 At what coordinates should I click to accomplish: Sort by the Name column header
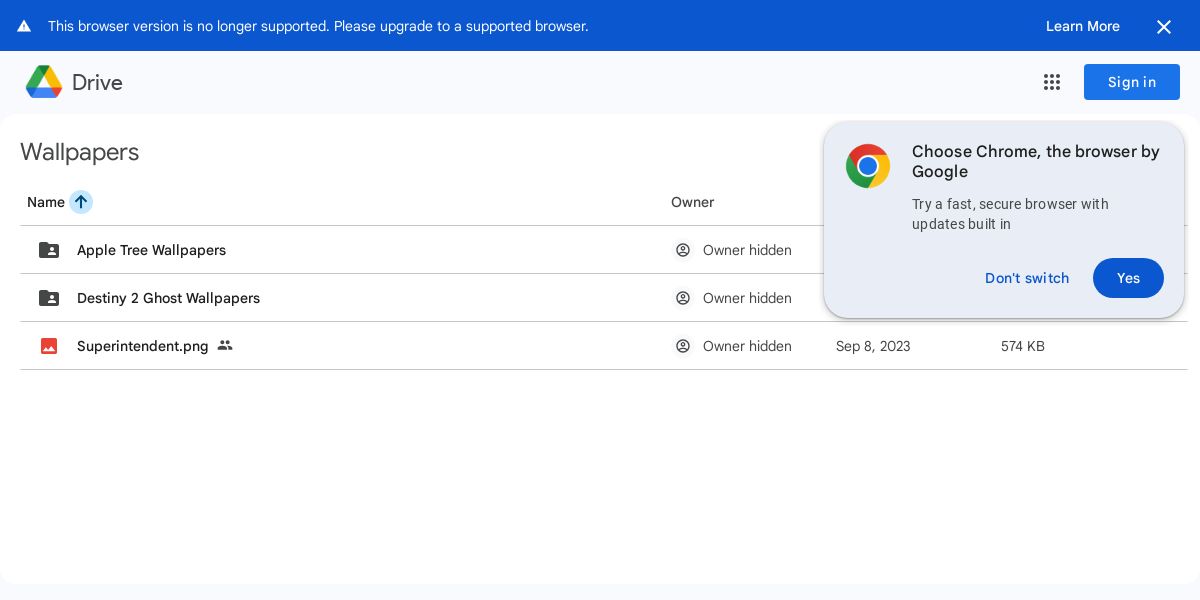46,202
